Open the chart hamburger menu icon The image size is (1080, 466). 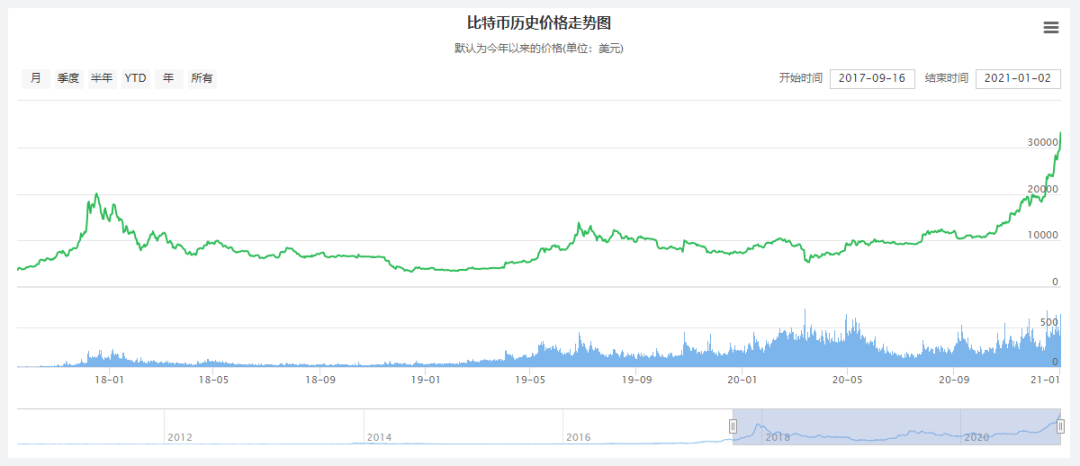[1050, 28]
